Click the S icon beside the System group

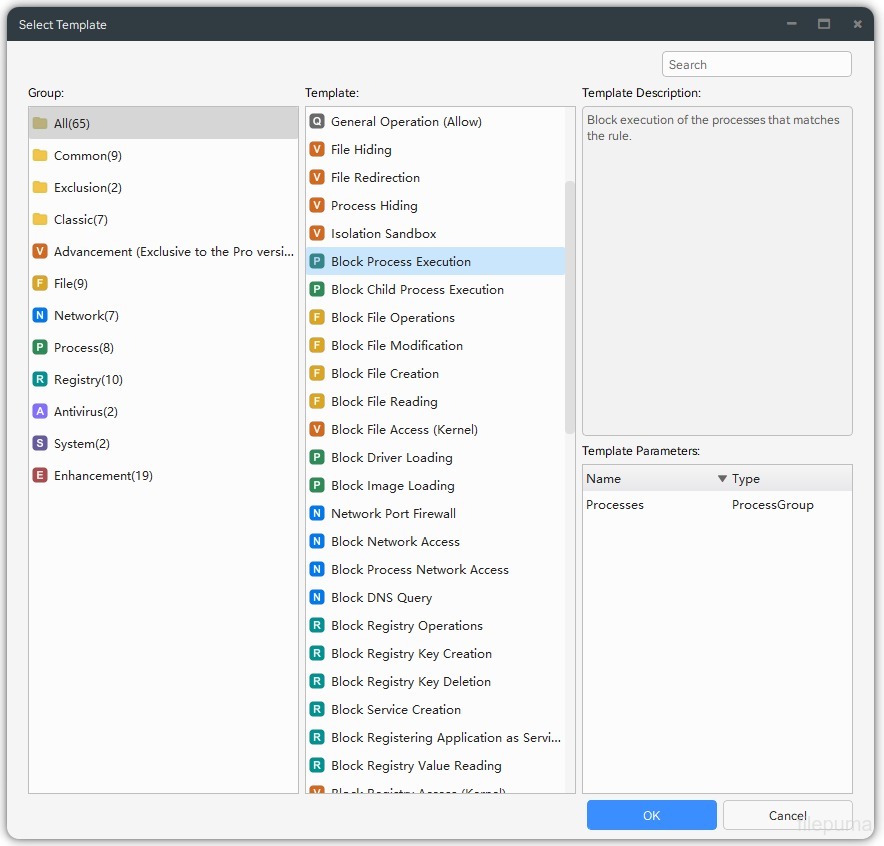click(42, 443)
